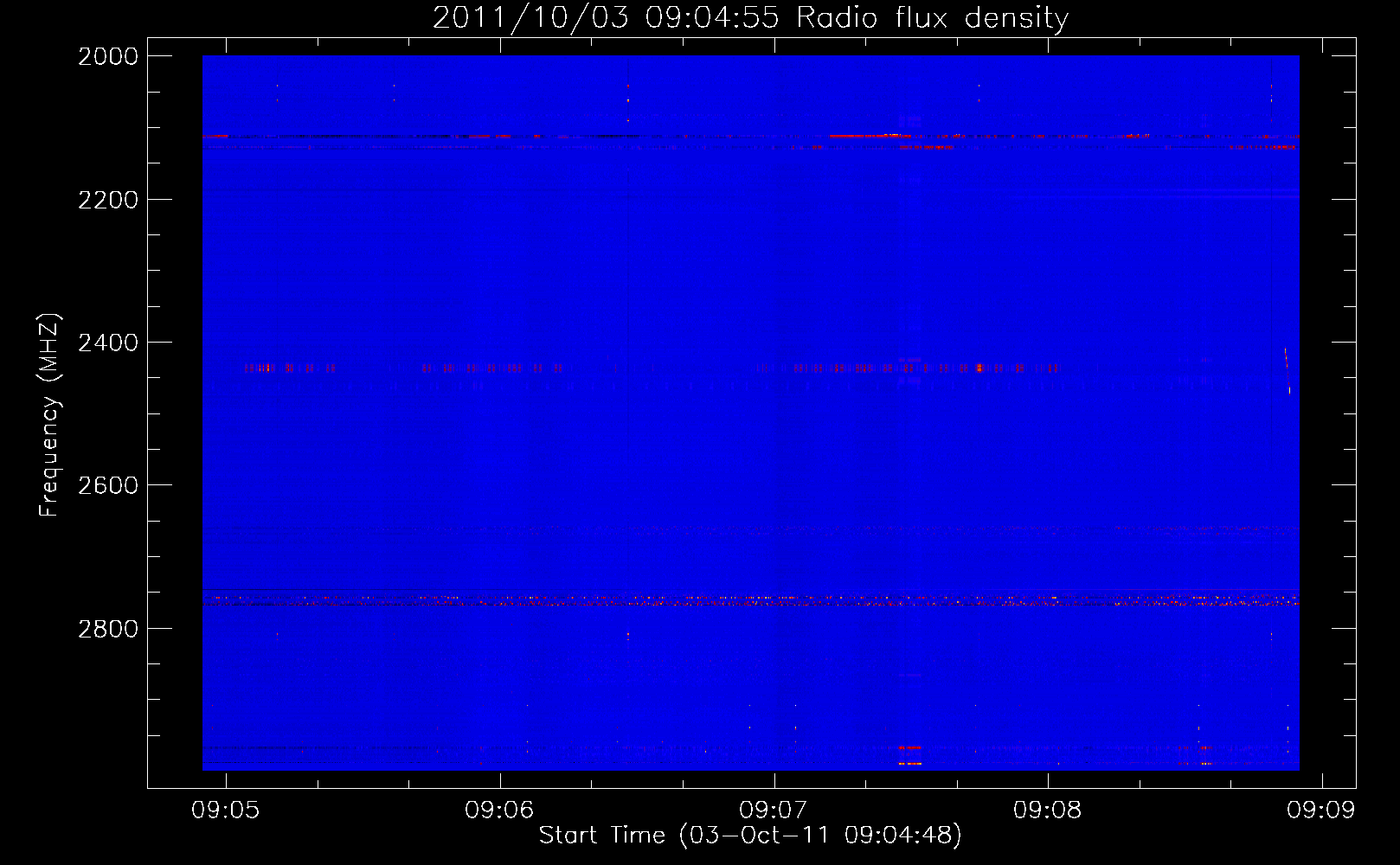This screenshot has width=1400, height=865.
Task: Click the 2400 frequency tick label
Action: [x=108, y=343]
